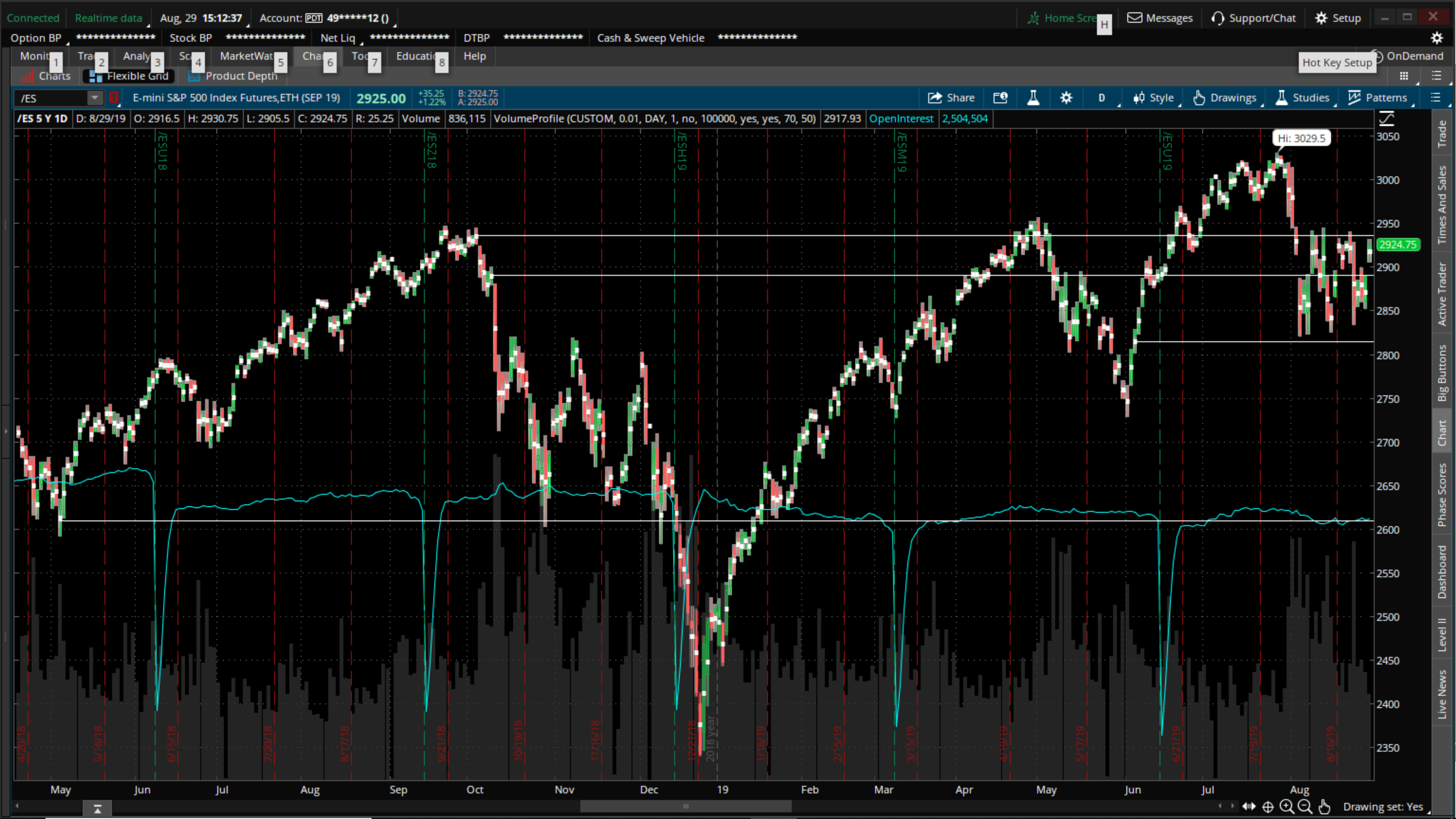This screenshot has height=819, width=1456.
Task: Click VolumeProfile study label in header
Action: tap(654, 119)
